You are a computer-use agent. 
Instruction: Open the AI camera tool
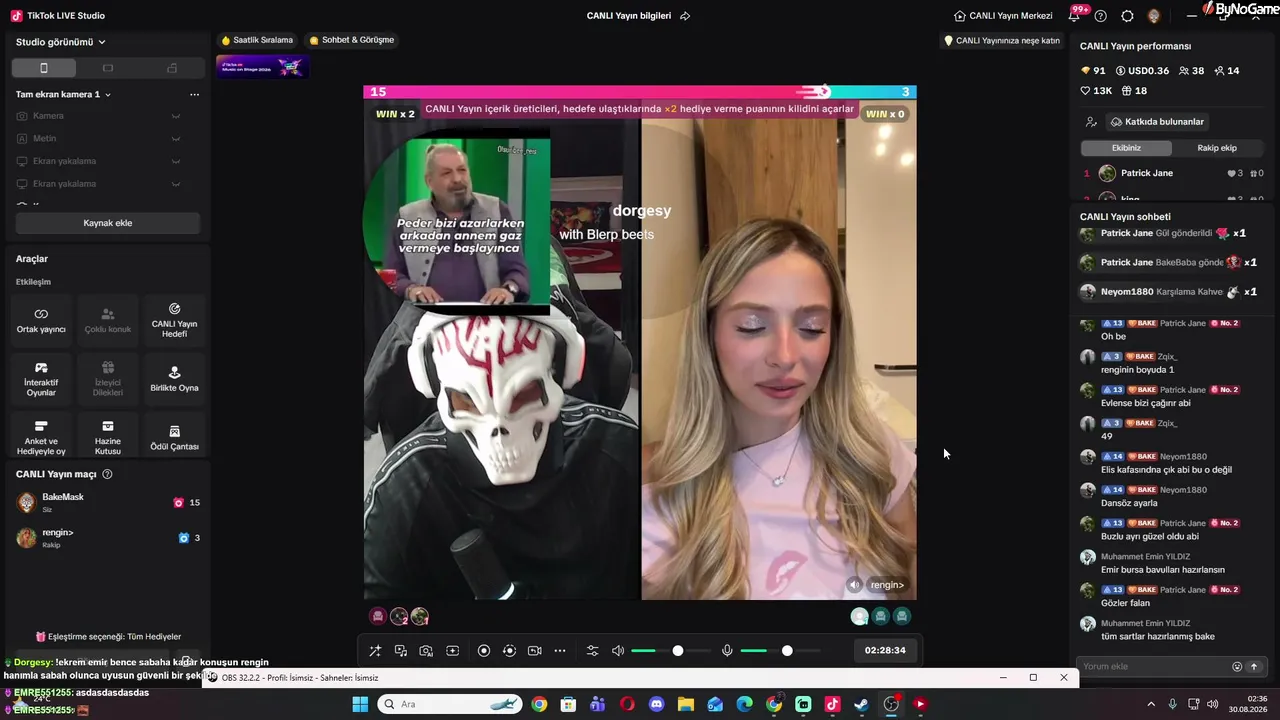point(426,651)
